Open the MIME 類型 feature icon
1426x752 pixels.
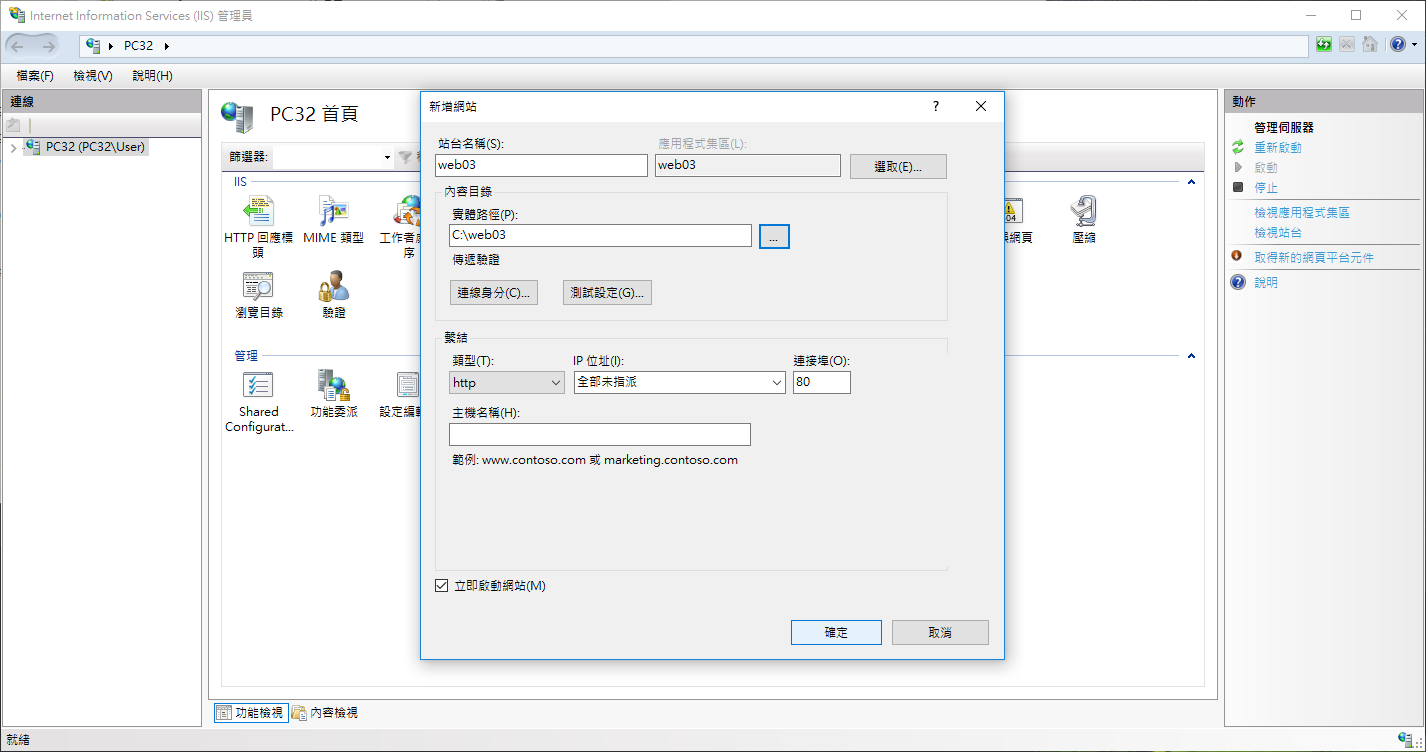(x=333, y=212)
